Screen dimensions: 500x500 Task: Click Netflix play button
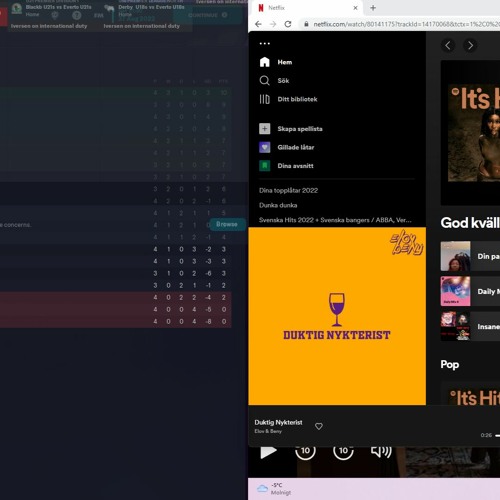point(268,452)
